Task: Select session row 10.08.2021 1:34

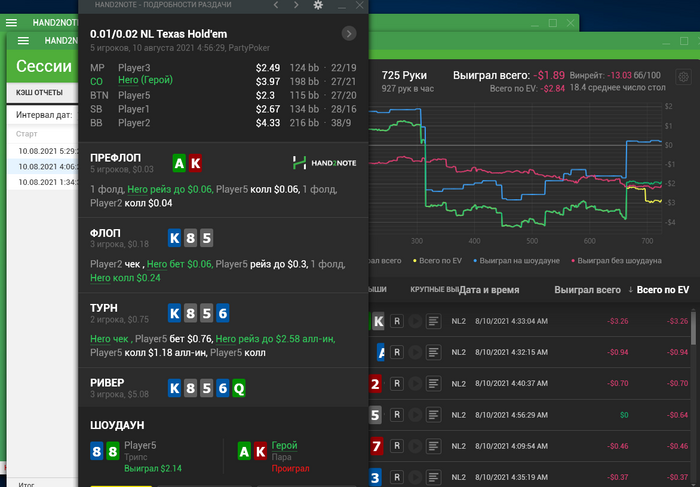Action: coord(43,182)
